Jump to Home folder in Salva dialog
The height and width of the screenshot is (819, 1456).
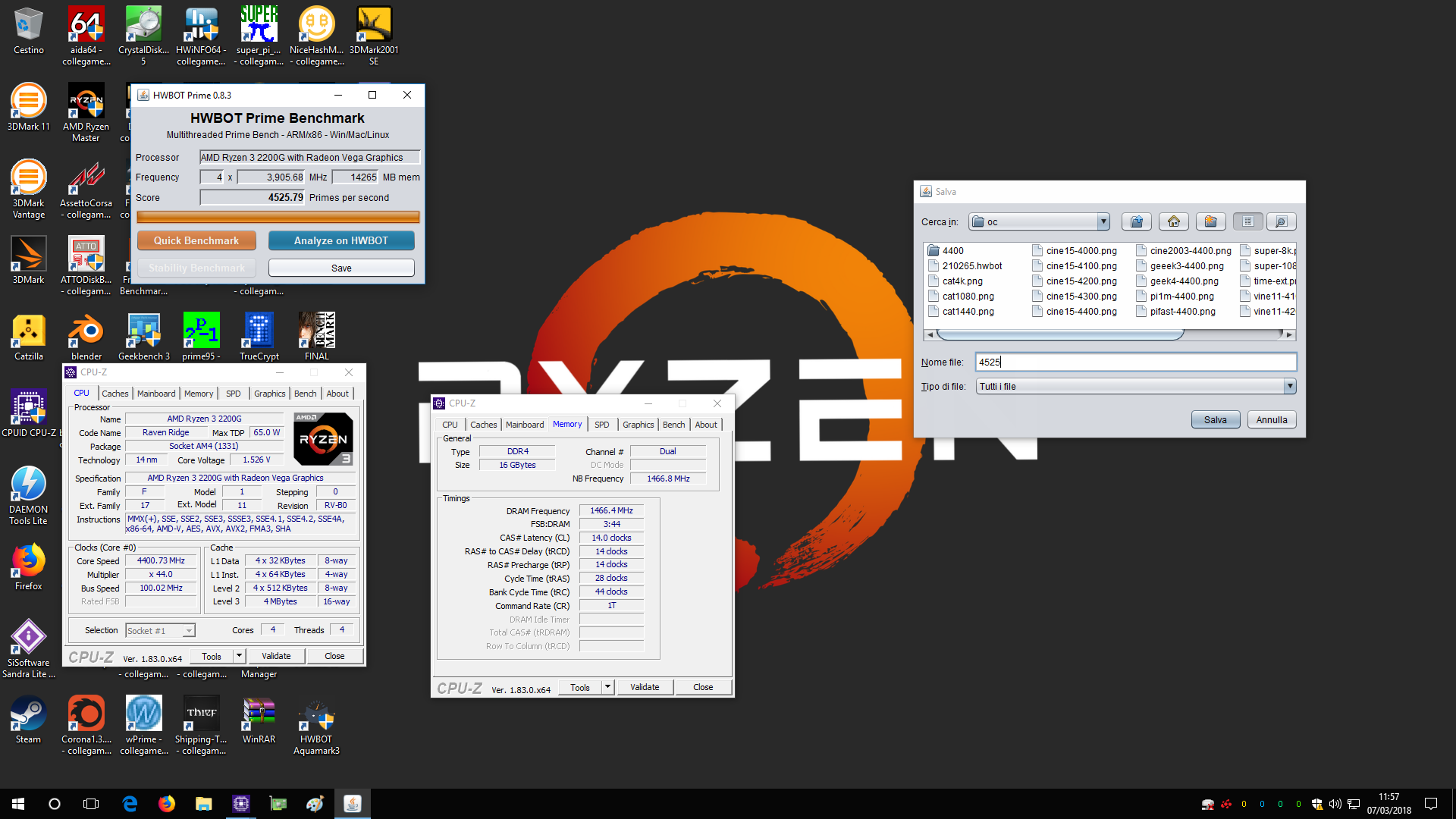(x=1173, y=221)
